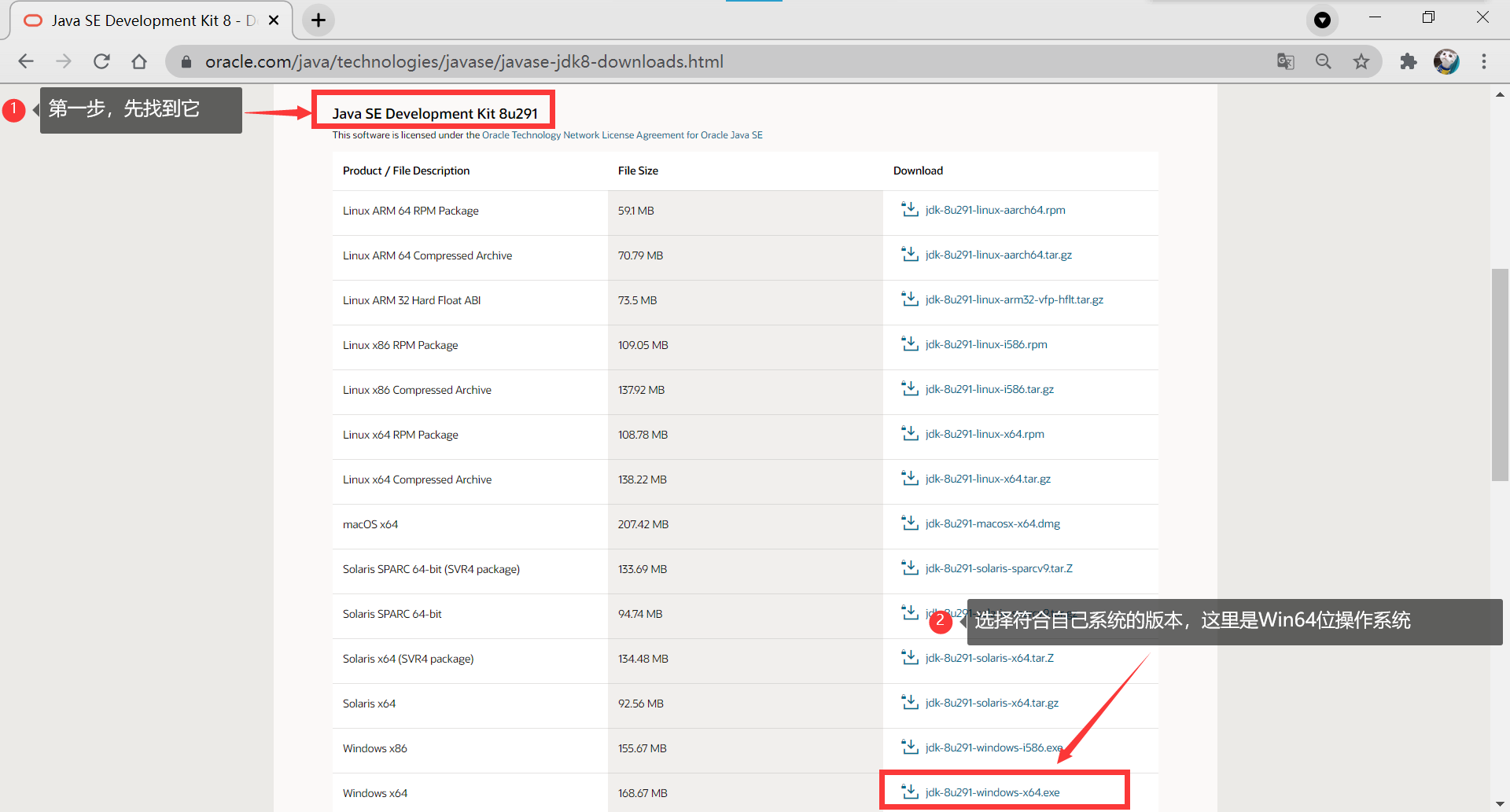This screenshot has height=812, width=1510.
Task: Download jdk-8u291-linux-aarch64.rpm
Action: (x=995, y=210)
